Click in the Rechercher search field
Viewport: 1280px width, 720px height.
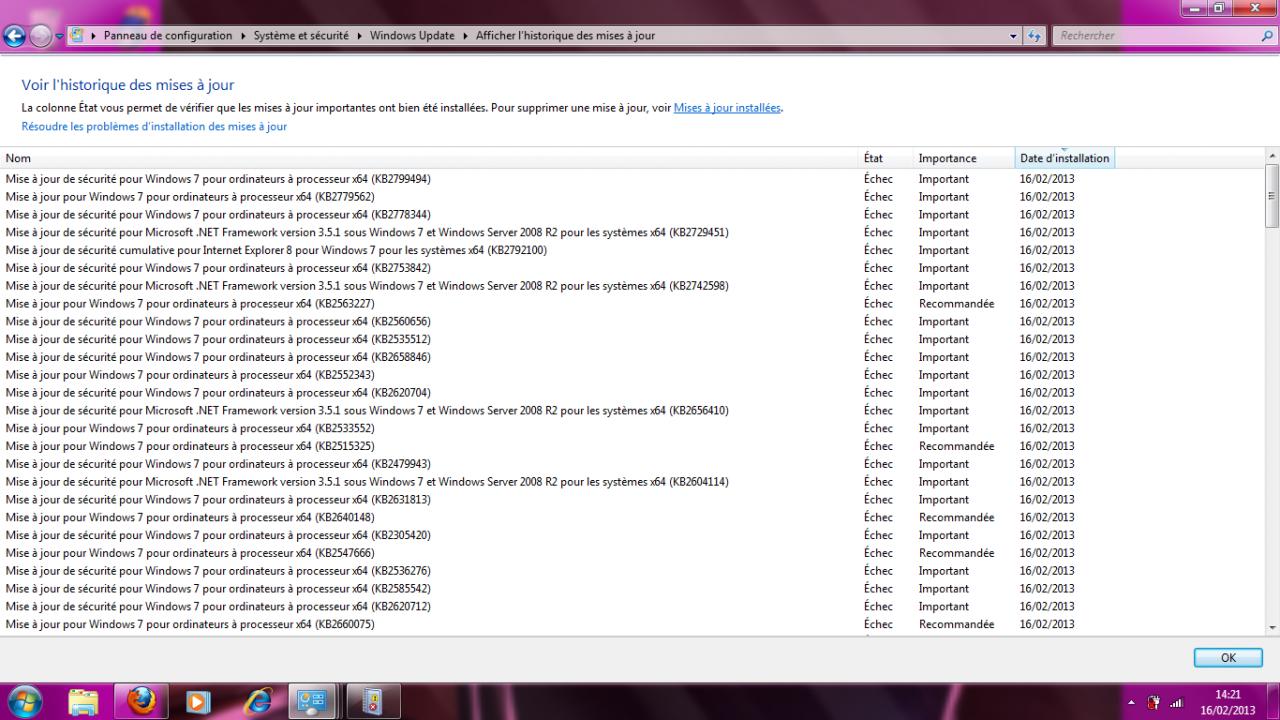[x=1156, y=36]
